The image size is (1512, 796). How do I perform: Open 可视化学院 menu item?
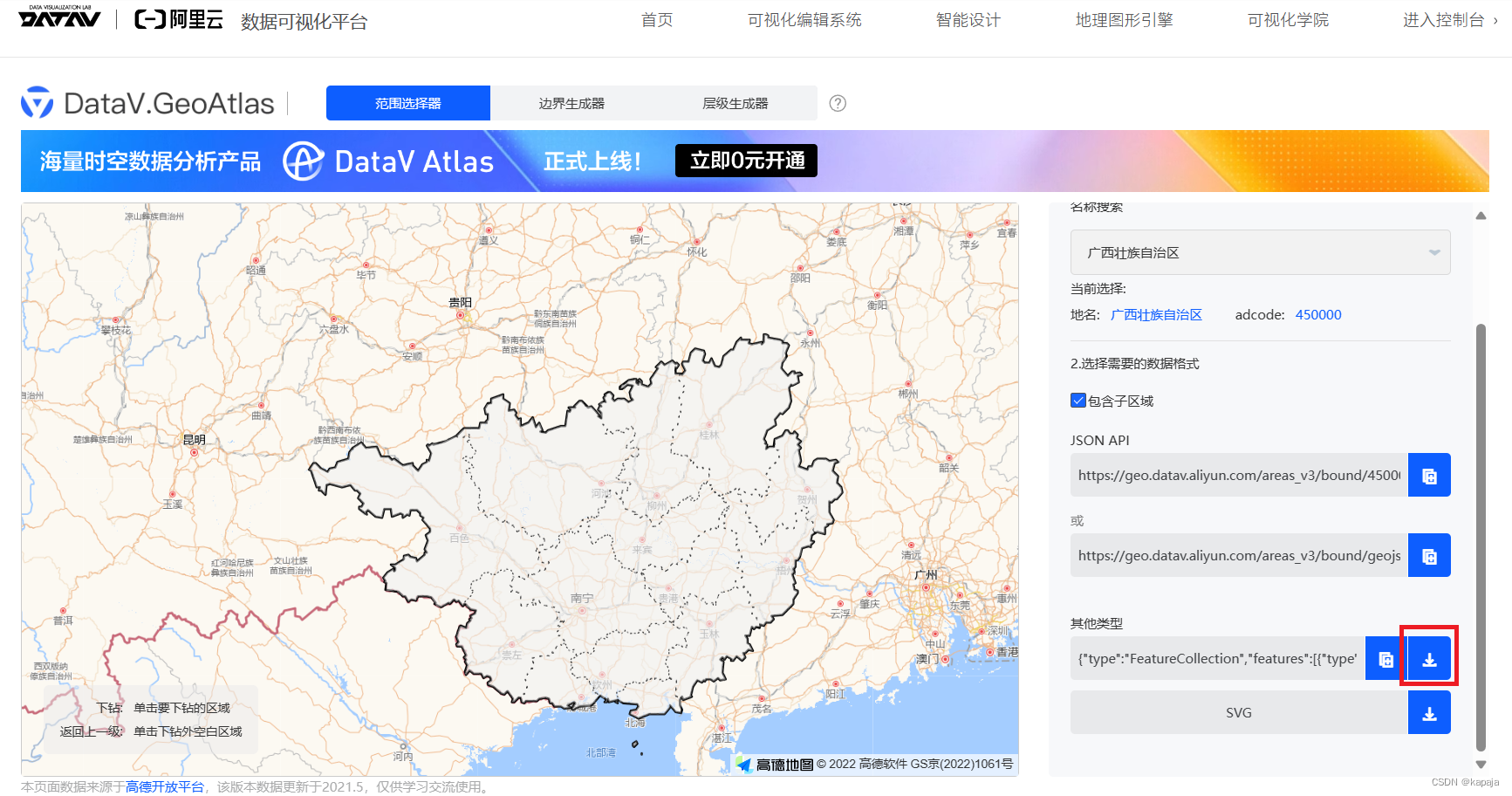click(1288, 20)
